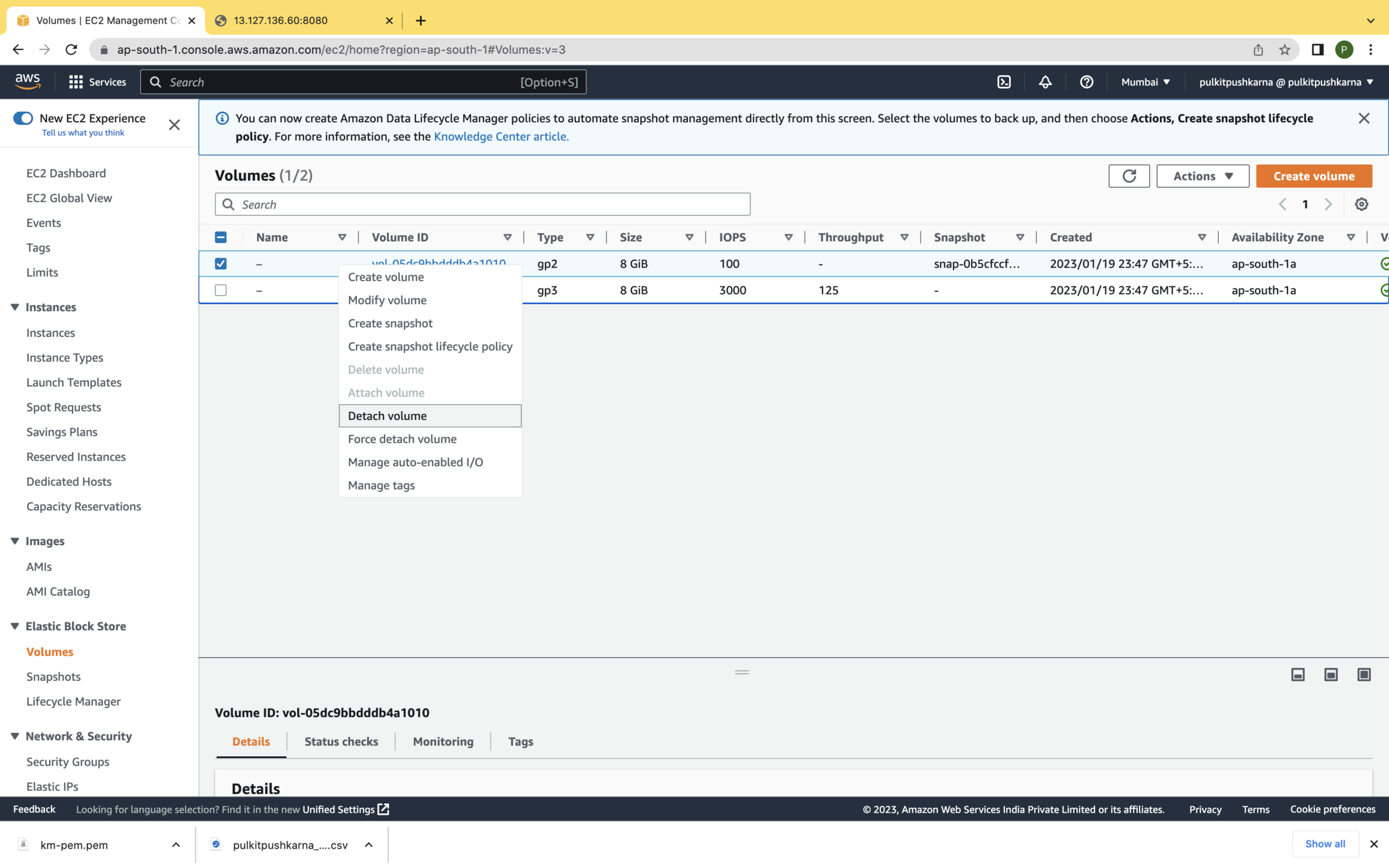Open the Knowledge Center article link
Image resolution: width=1389 pixels, height=868 pixels.
click(x=501, y=136)
